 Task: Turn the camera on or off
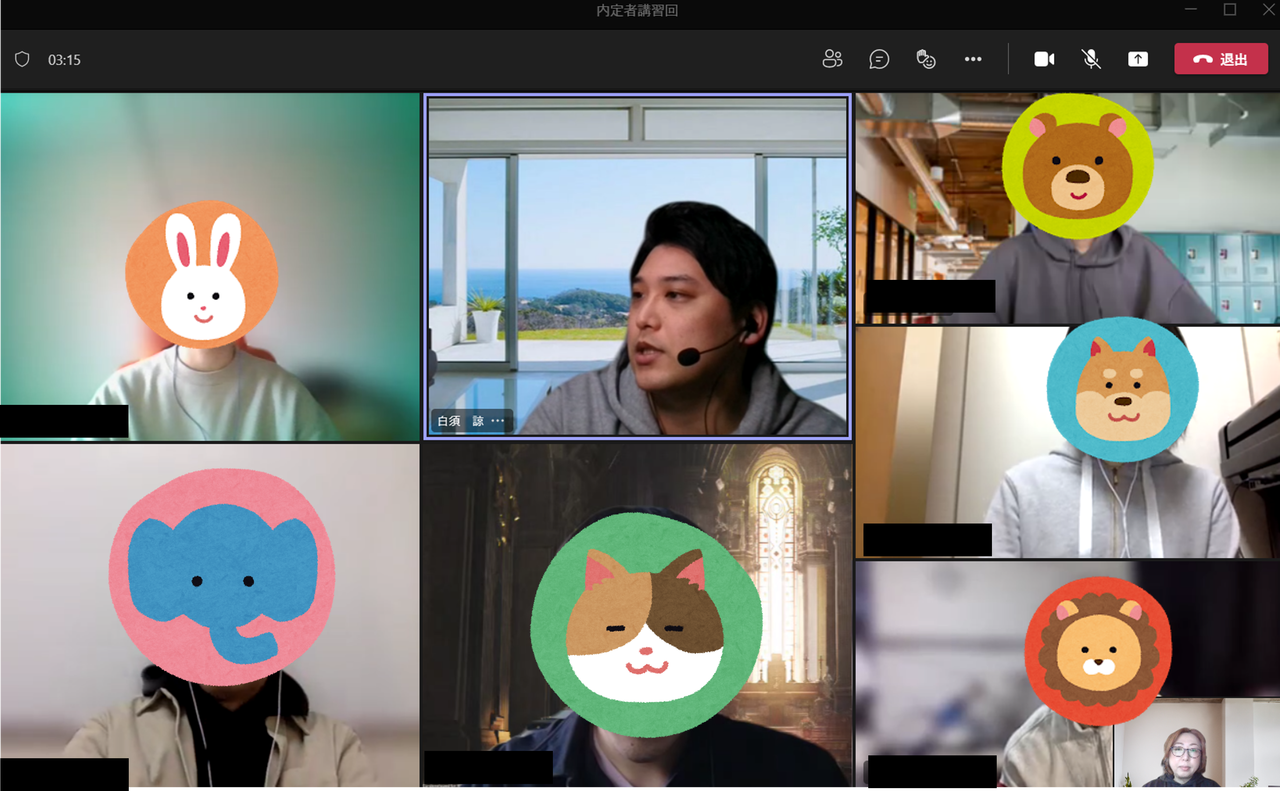click(x=1044, y=59)
